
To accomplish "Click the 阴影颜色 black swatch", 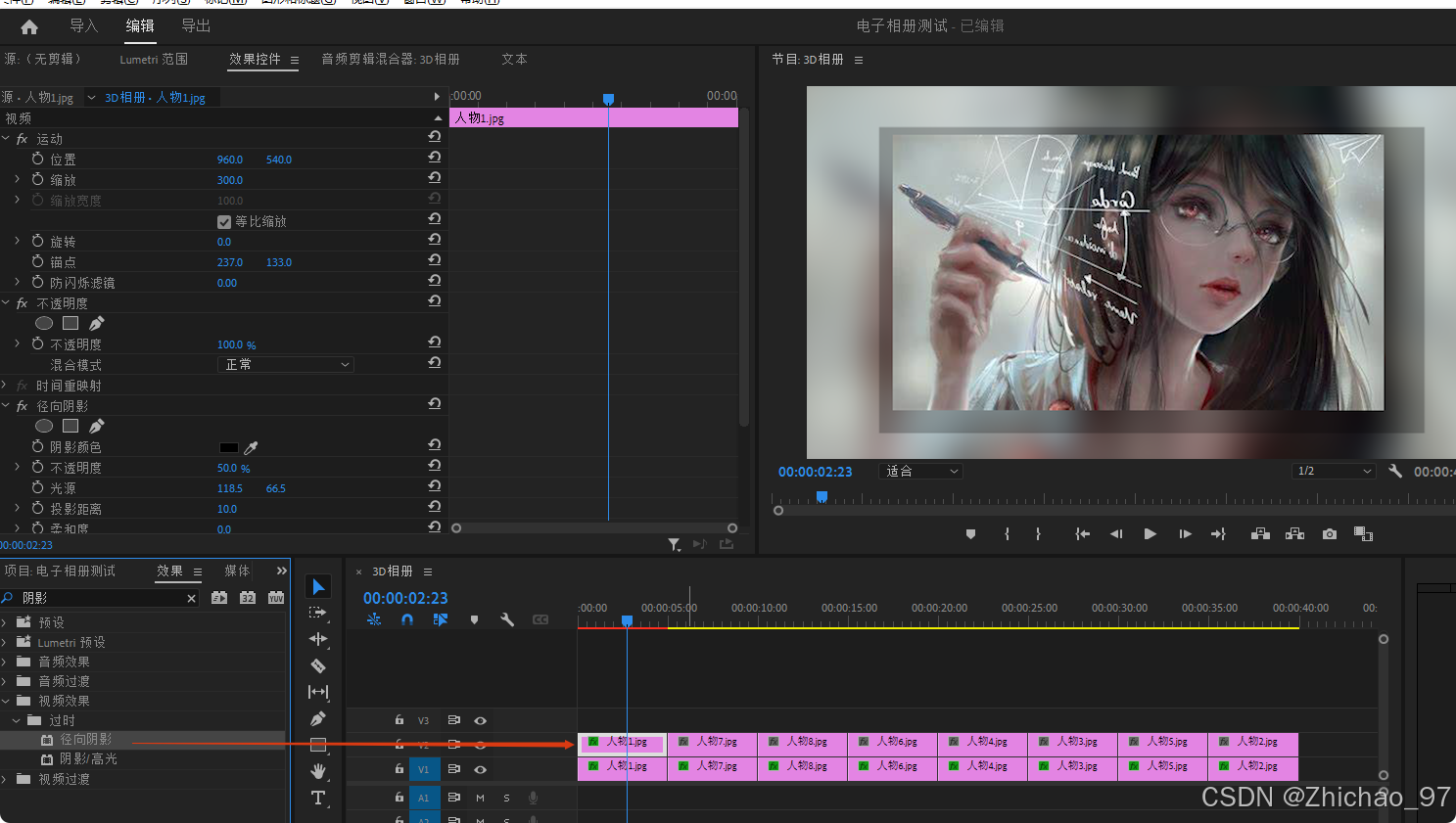I will point(228,447).
